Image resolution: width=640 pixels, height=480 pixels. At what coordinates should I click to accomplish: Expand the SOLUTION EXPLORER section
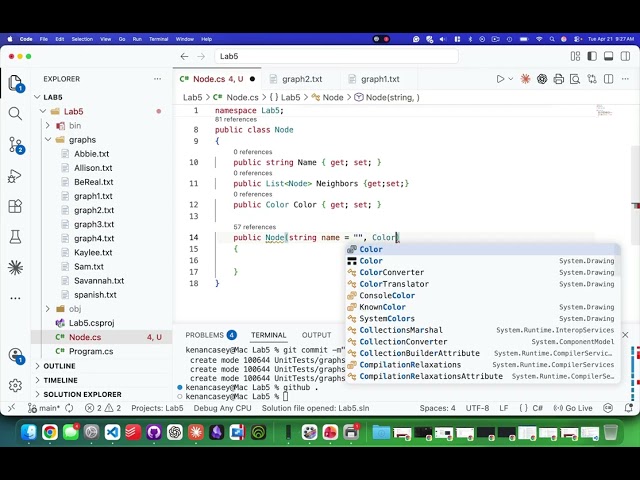[x=82, y=394]
